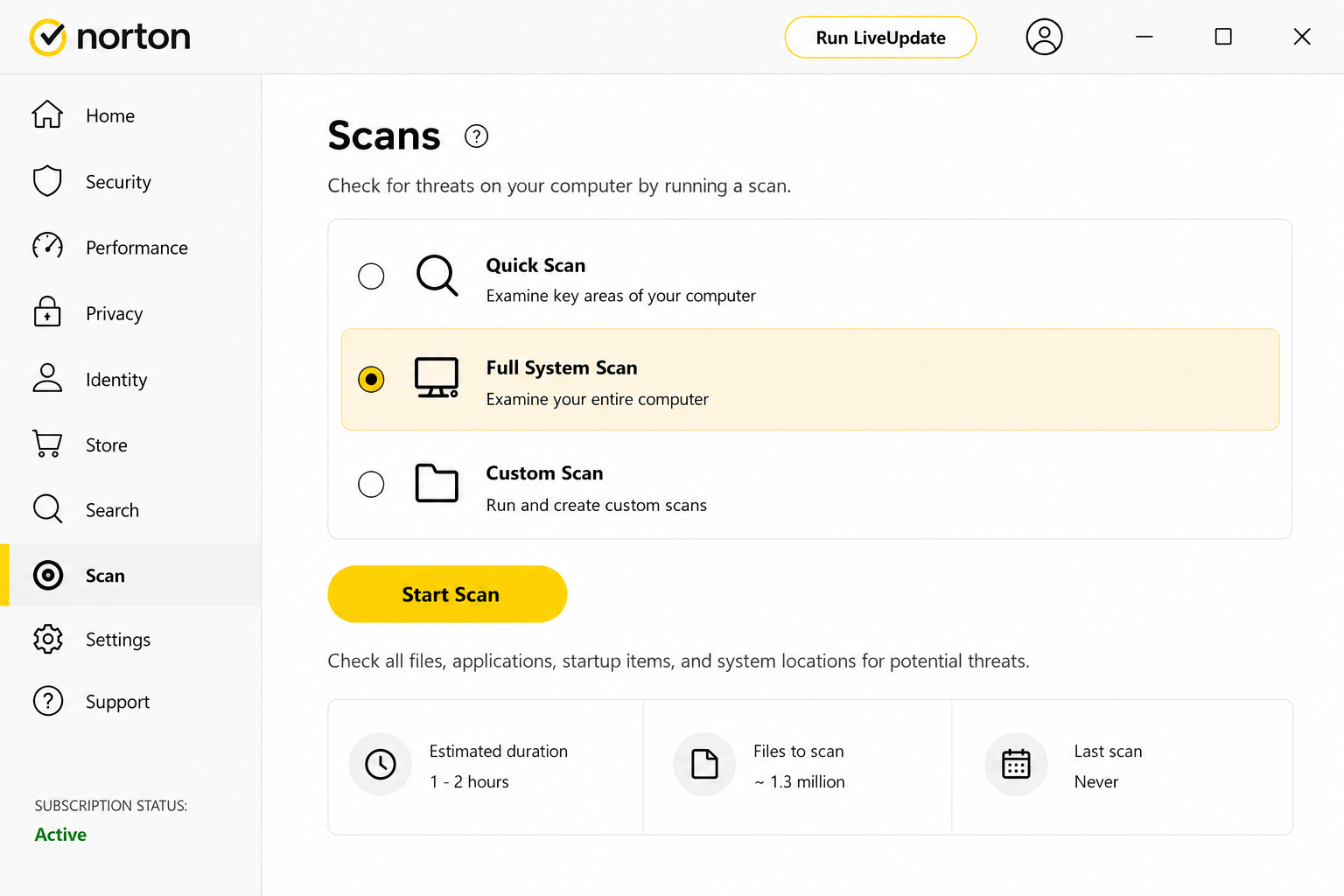Click the Norton checkmark logo

pyautogui.click(x=48, y=37)
